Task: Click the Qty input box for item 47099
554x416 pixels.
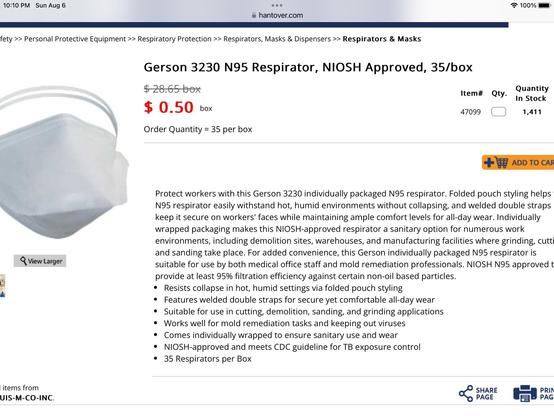Action: (x=499, y=112)
